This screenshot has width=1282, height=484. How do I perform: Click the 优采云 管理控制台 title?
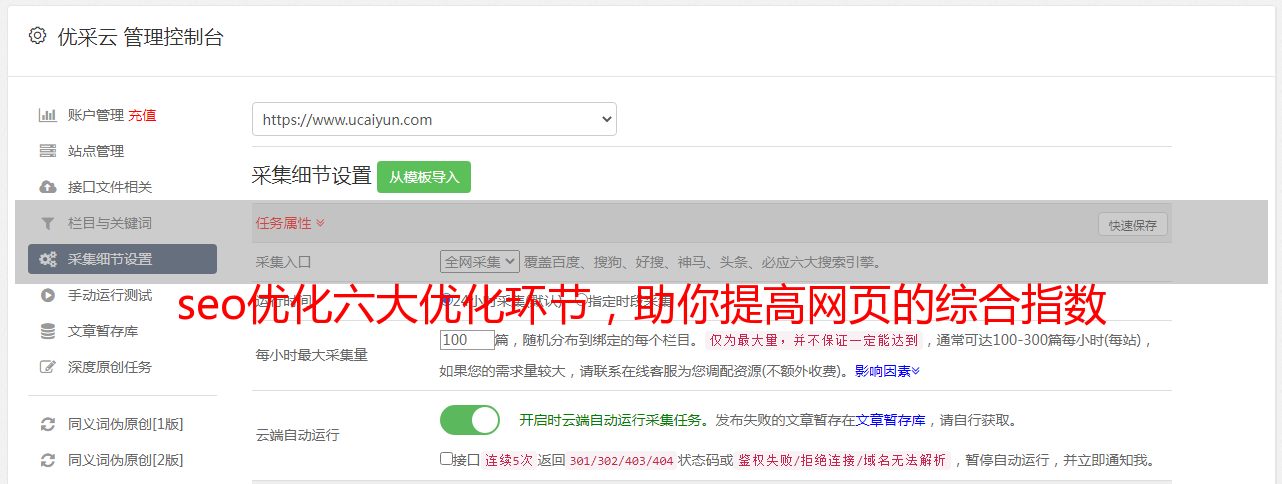click(x=141, y=37)
